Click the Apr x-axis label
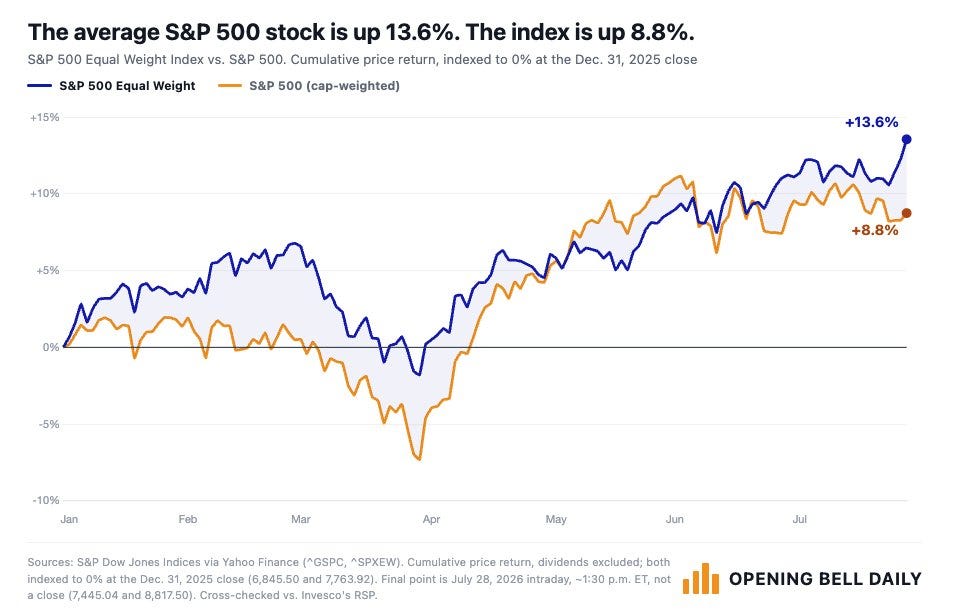 (x=431, y=519)
